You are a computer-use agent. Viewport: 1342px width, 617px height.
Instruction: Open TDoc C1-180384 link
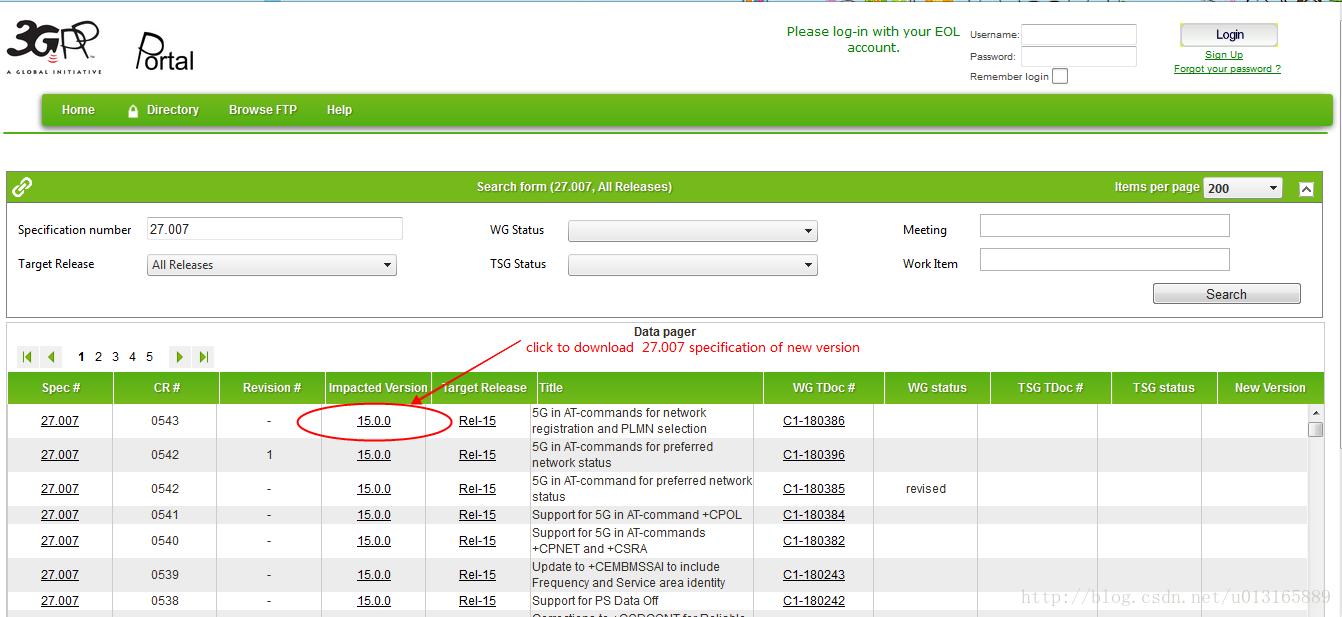click(x=814, y=515)
